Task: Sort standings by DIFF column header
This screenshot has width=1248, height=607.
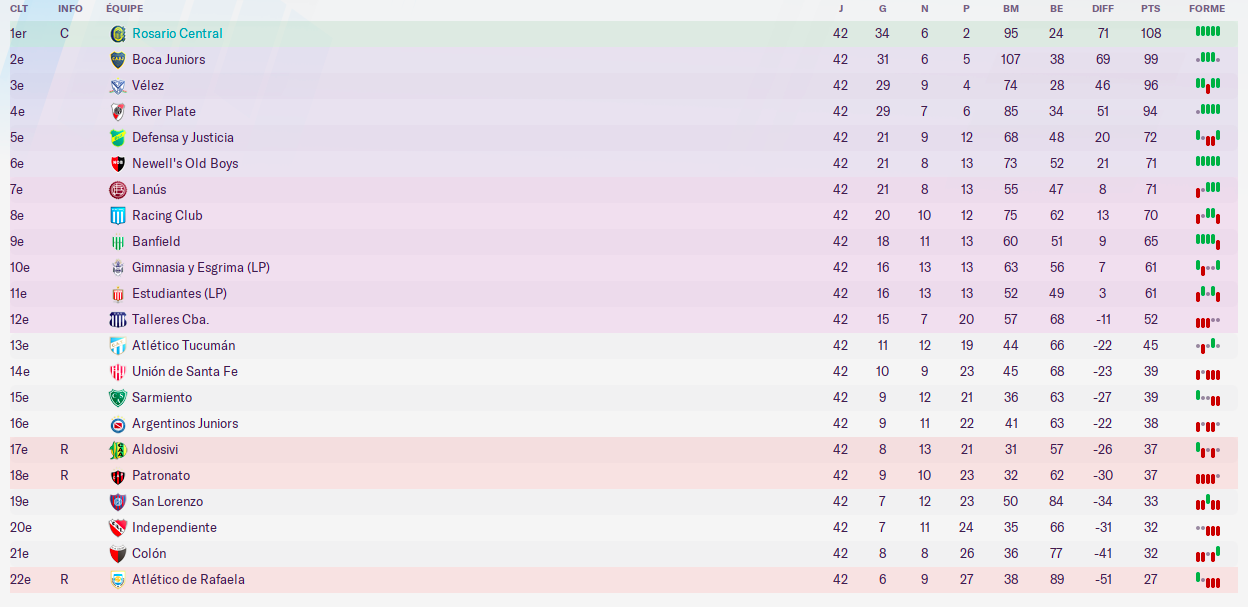Action: 1103,8
